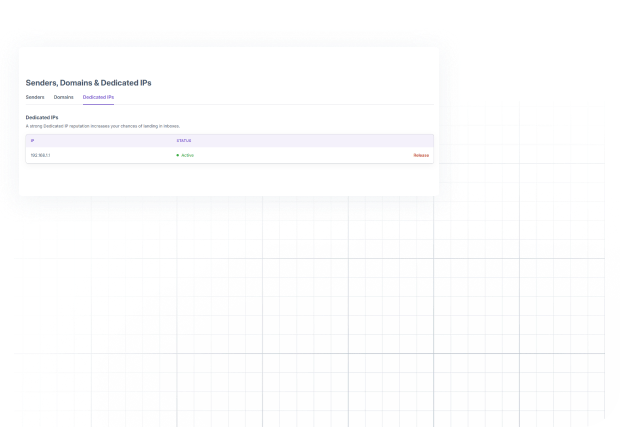Viewport: 620px width, 427px height.
Task: Click the Dedicated IPs section subheading
Action: click(x=42, y=117)
